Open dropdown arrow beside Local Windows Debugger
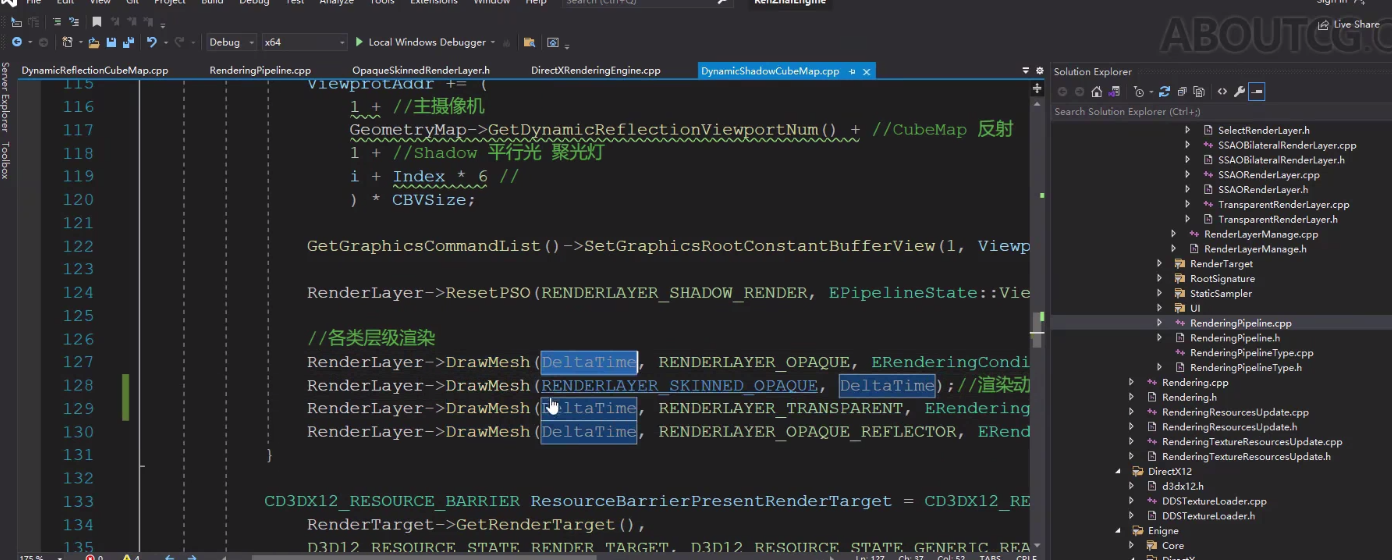The image size is (1392, 560). click(493, 42)
